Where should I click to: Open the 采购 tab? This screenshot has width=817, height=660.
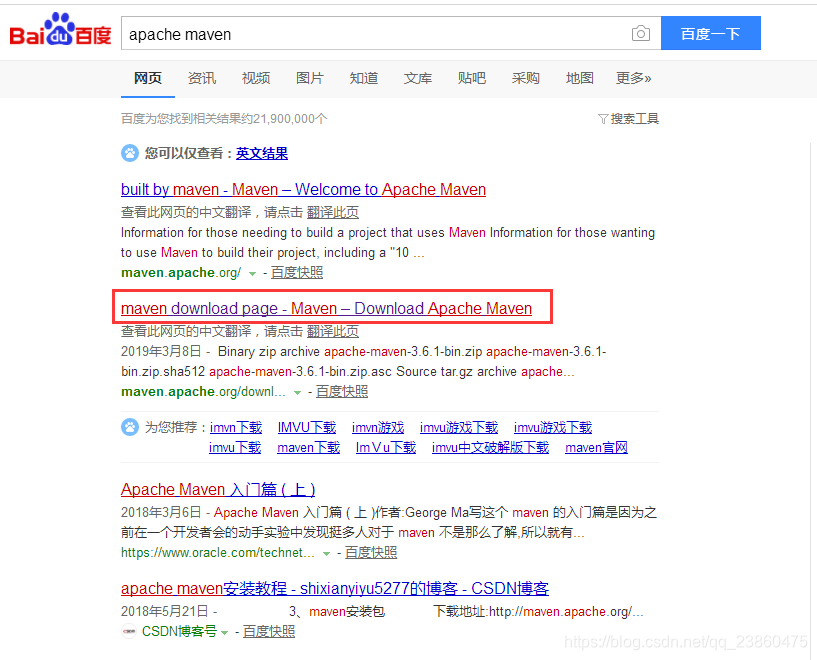526,78
